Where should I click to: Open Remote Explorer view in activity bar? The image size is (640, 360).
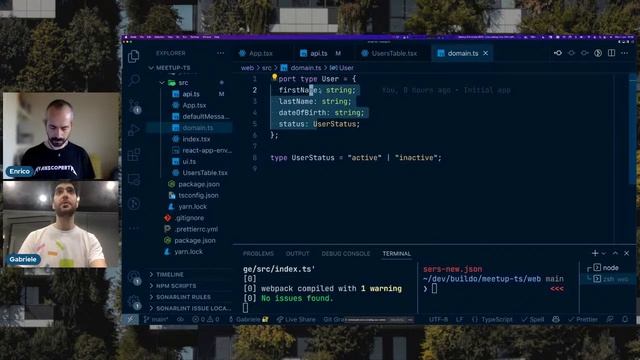(x=133, y=179)
